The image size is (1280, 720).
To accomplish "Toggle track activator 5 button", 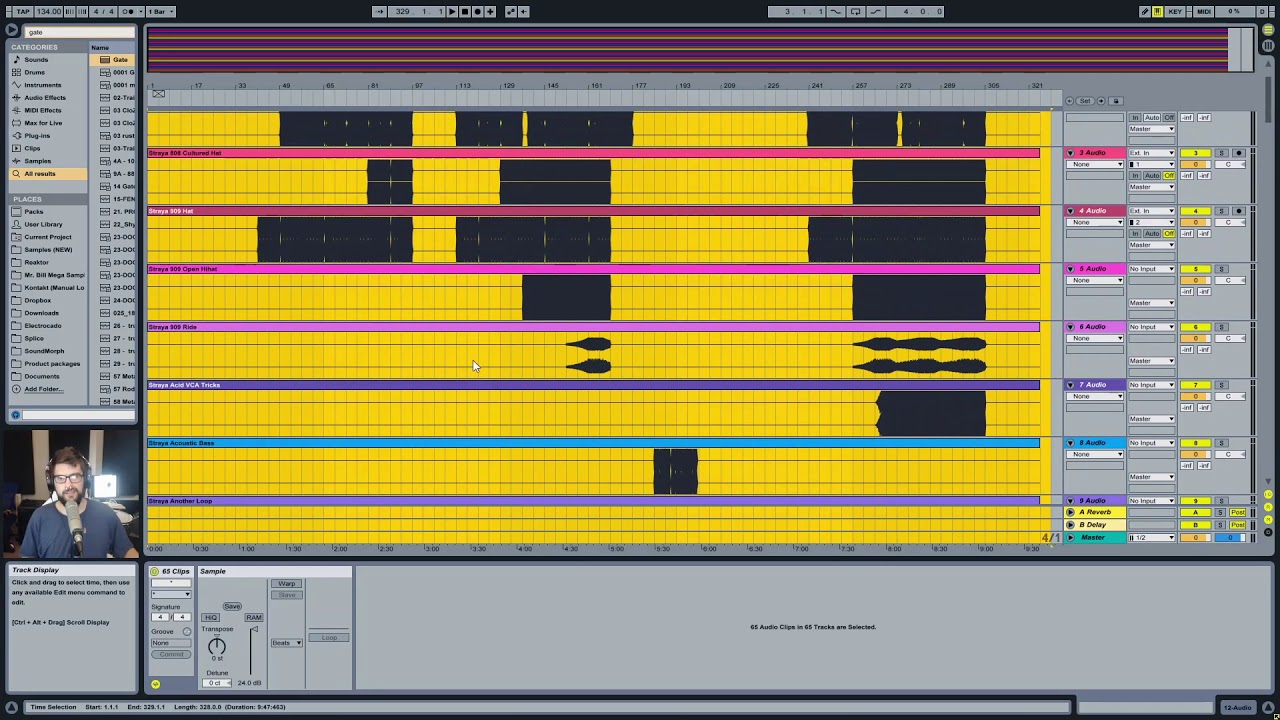I will 1195,269.
